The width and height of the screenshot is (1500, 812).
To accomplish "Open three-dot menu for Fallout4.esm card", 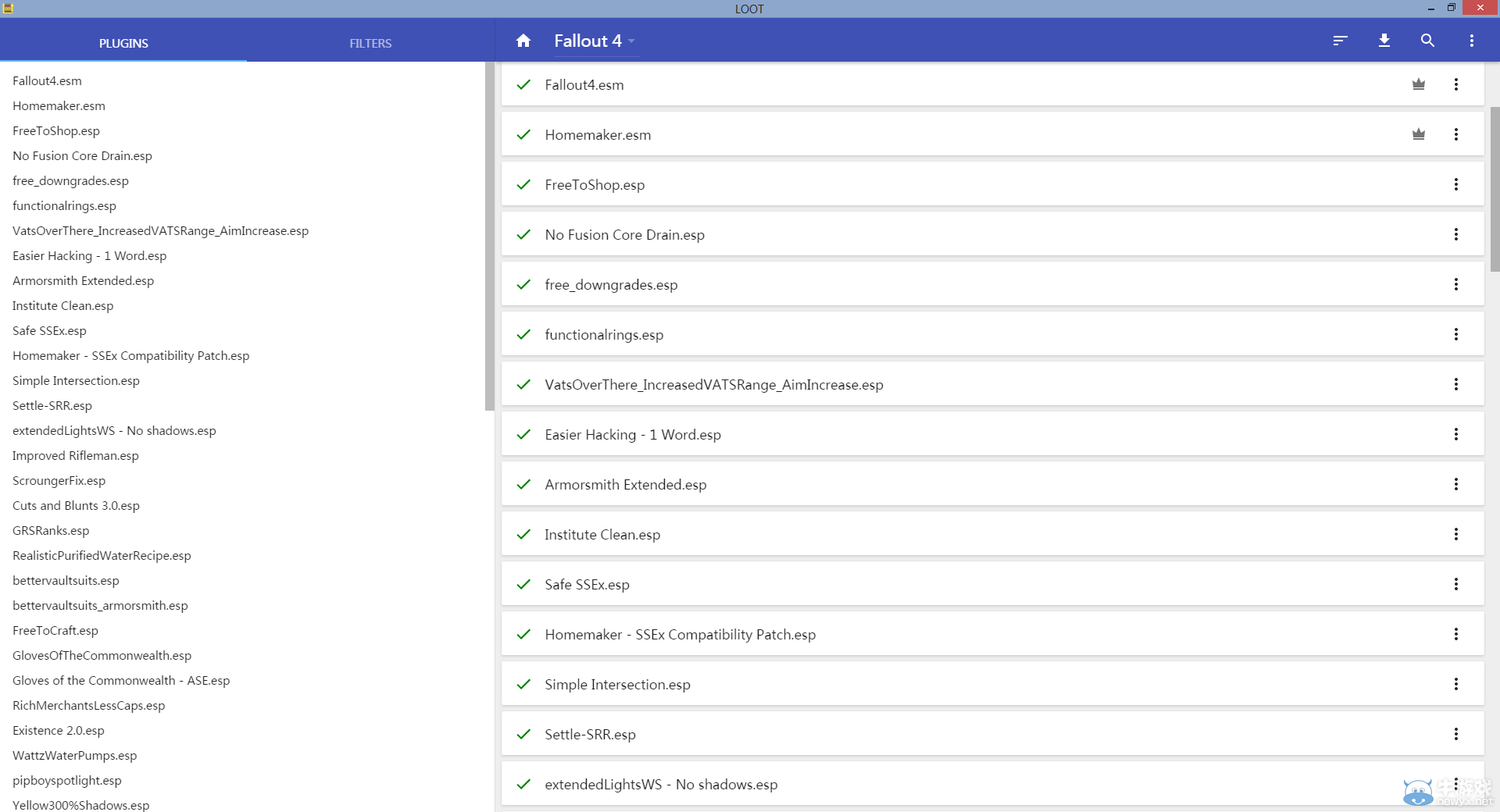I will point(1456,84).
